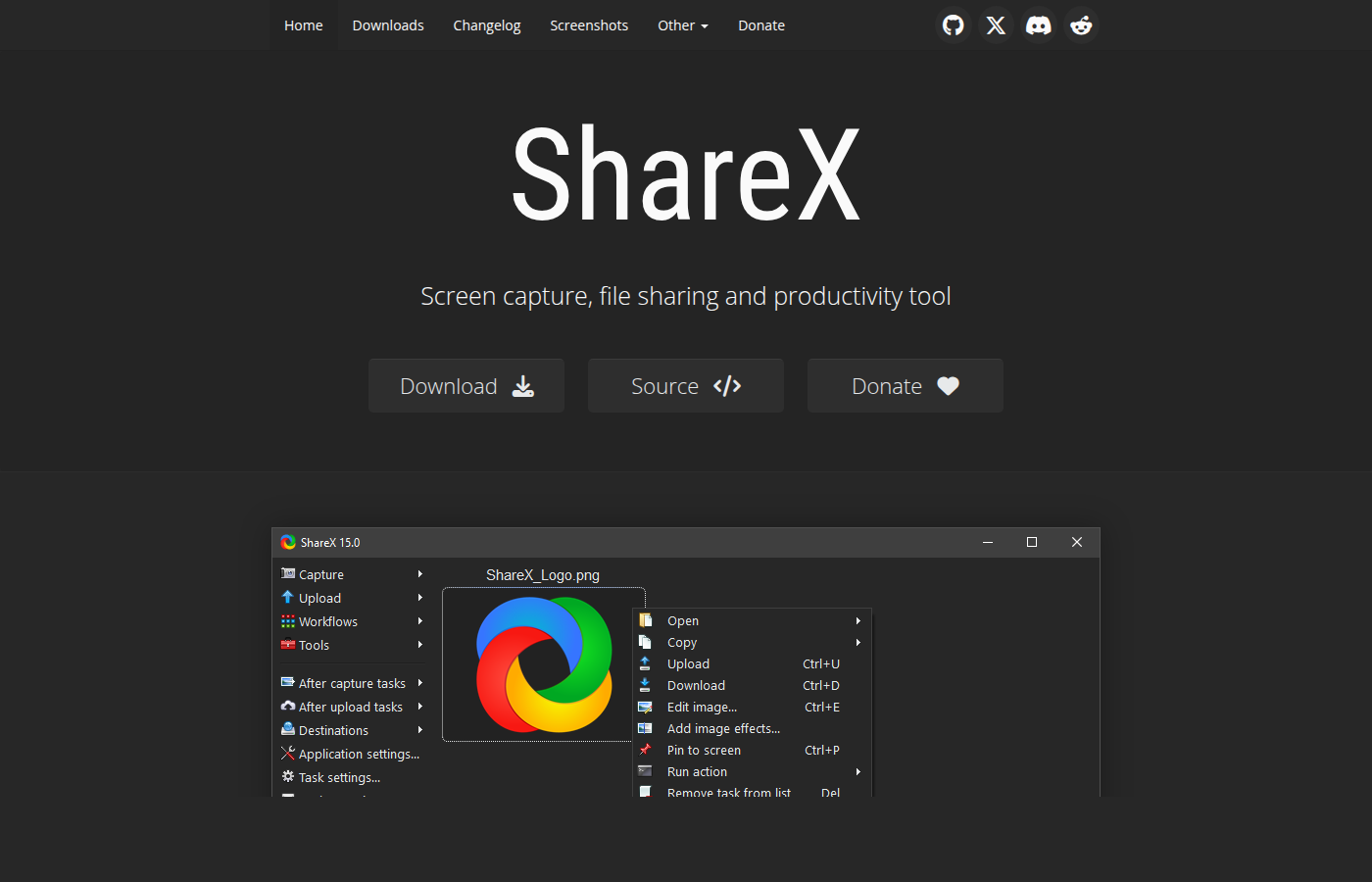The height and width of the screenshot is (882, 1372).
Task: Expand the Other menu in the navigation bar
Action: (x=682, y=24)
